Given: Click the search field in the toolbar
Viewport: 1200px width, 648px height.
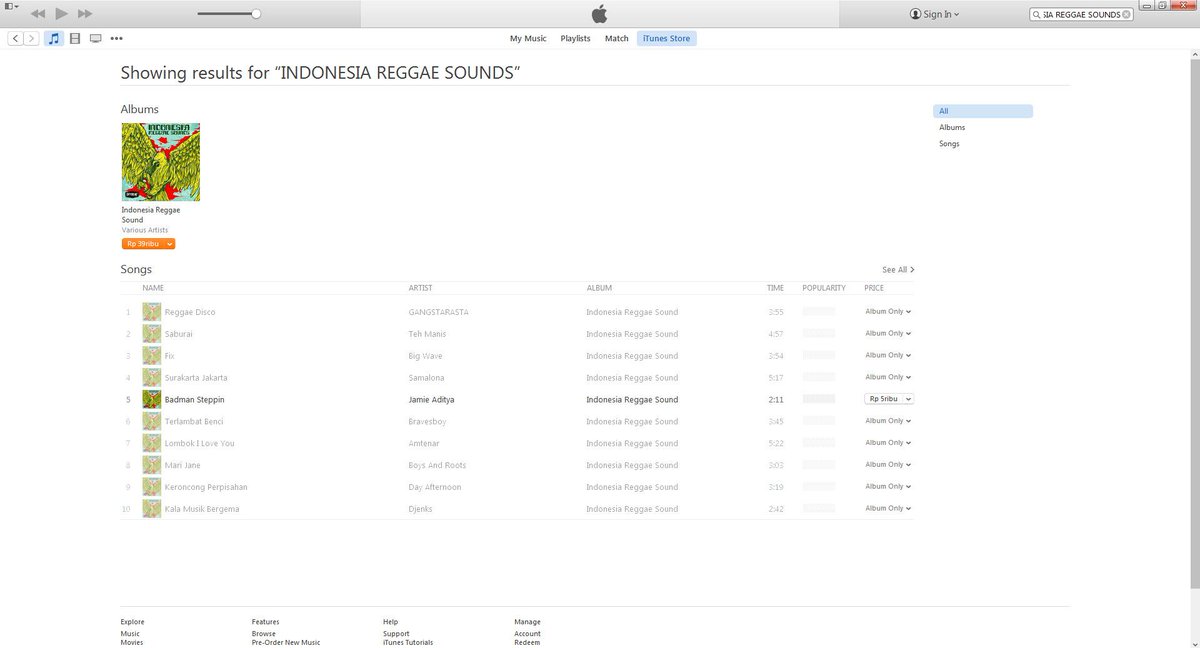Looking at the screenshot, I should pyautogui.click(x=1082, y=14).
